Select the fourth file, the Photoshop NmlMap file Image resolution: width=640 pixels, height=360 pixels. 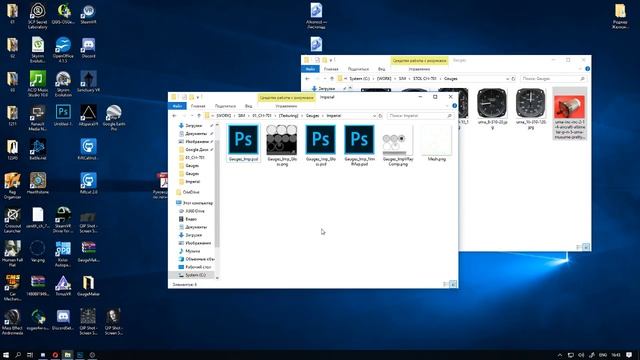359,145
